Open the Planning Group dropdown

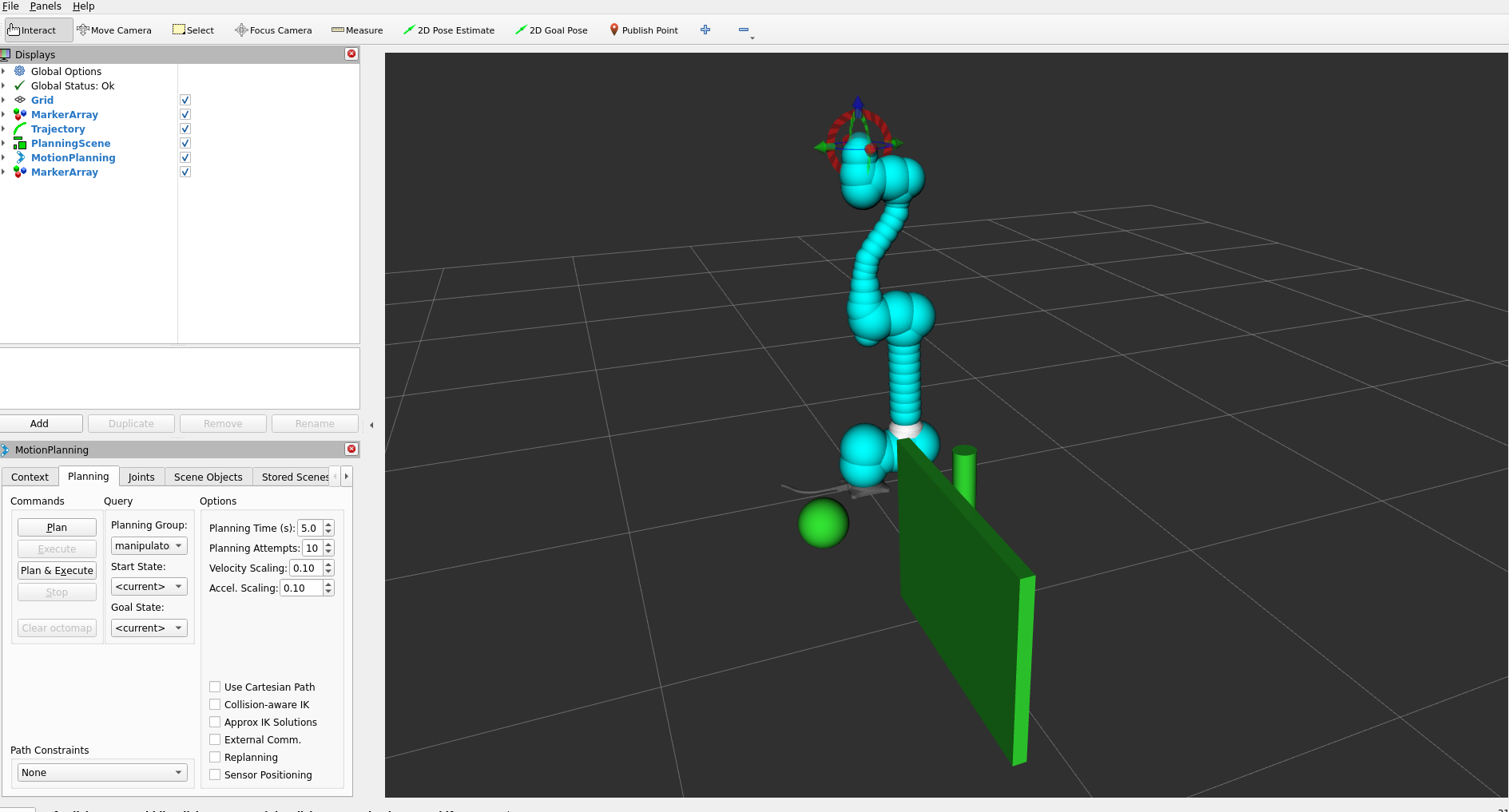tap(149, 546)
